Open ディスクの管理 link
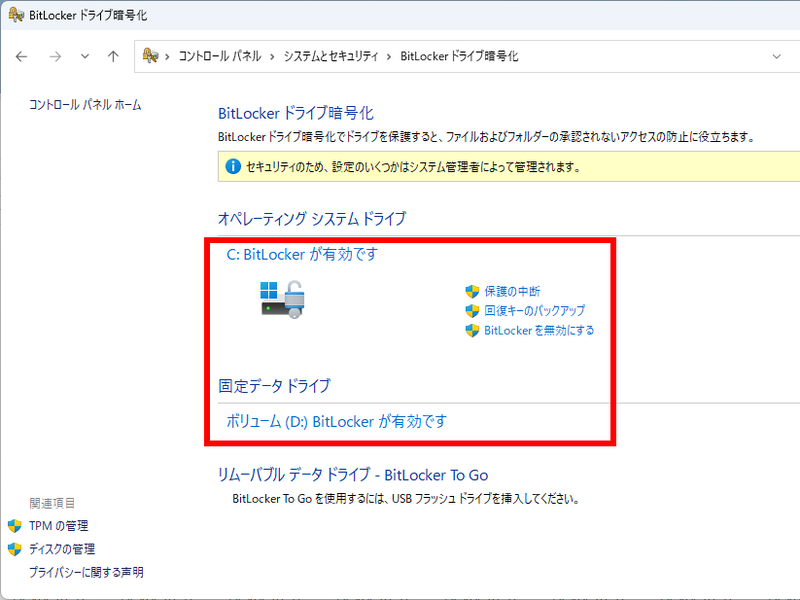This screenshot has height=600, width=800. click(x=62, y=549)
